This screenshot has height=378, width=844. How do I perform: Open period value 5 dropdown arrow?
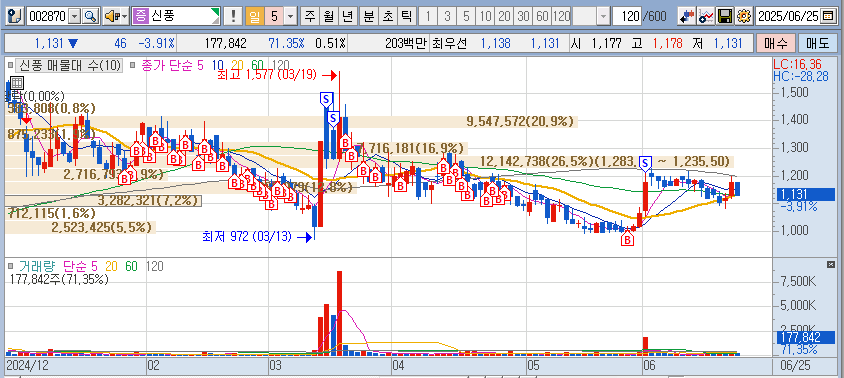tap(291, 16)
